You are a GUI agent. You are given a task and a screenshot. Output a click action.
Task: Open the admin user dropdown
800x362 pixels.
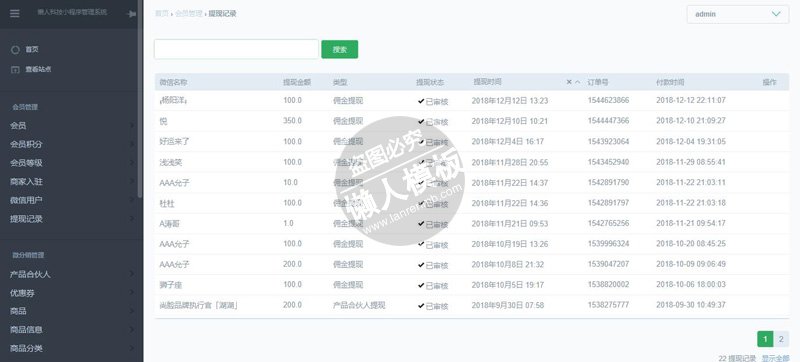pos(738,14)
